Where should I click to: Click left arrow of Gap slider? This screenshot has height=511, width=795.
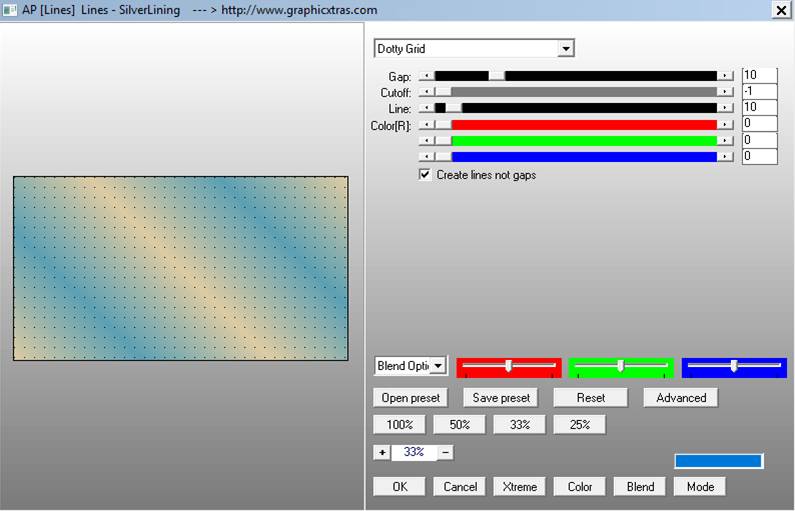coord(427,76)
